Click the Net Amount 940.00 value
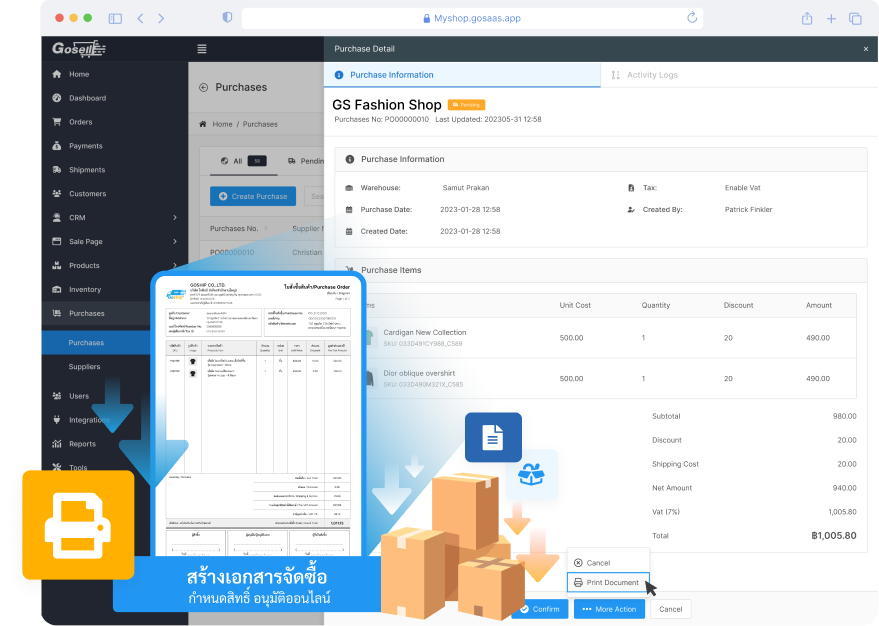The height and width of the screenshot is (626, 879). click(844, 488)
